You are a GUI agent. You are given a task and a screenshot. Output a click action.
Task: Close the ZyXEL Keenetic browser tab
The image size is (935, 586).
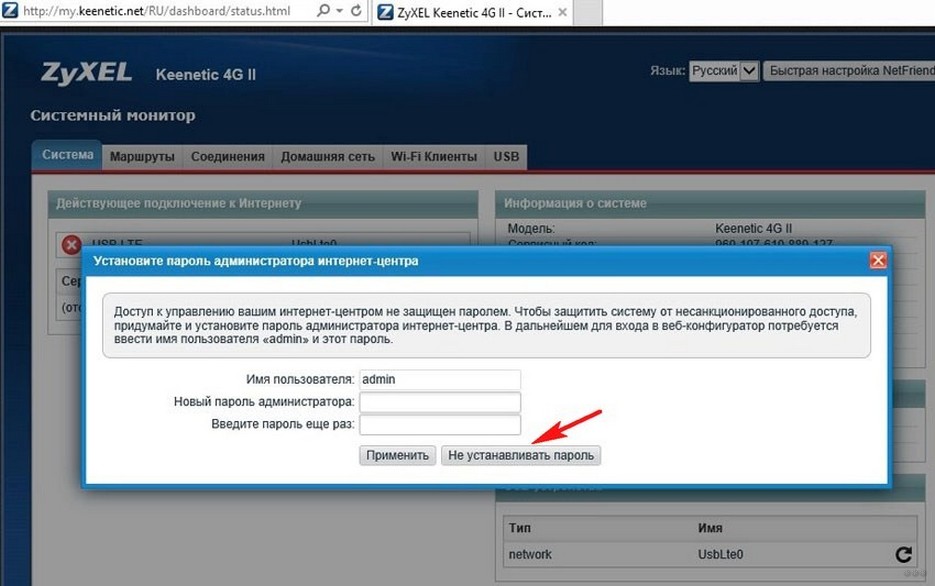[562, 13]
